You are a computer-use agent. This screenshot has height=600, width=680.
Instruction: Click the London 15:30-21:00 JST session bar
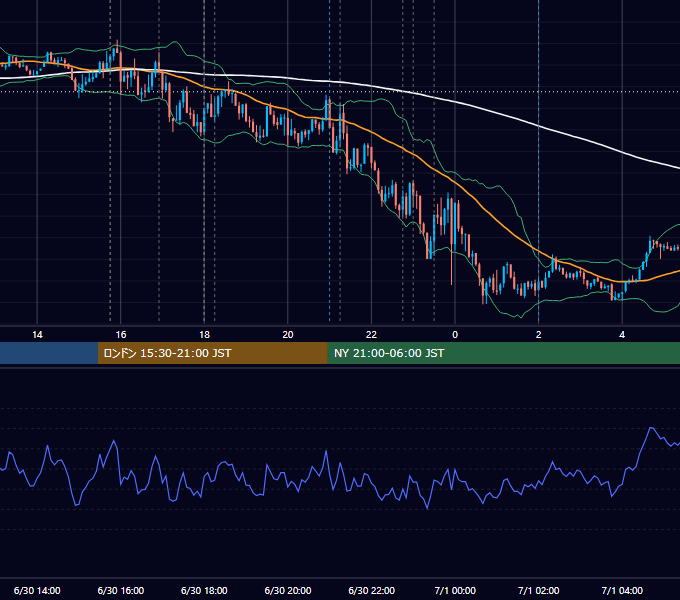point(212,353)
